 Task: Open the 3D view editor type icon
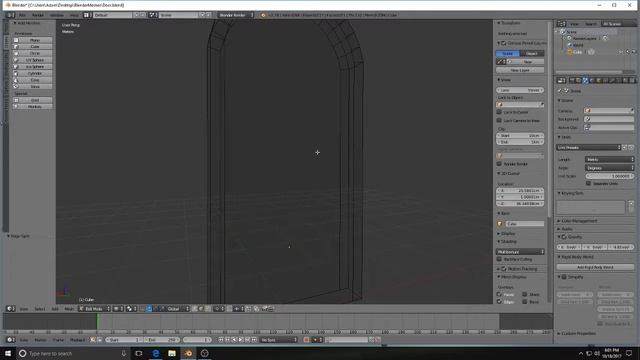click(11, 309)
